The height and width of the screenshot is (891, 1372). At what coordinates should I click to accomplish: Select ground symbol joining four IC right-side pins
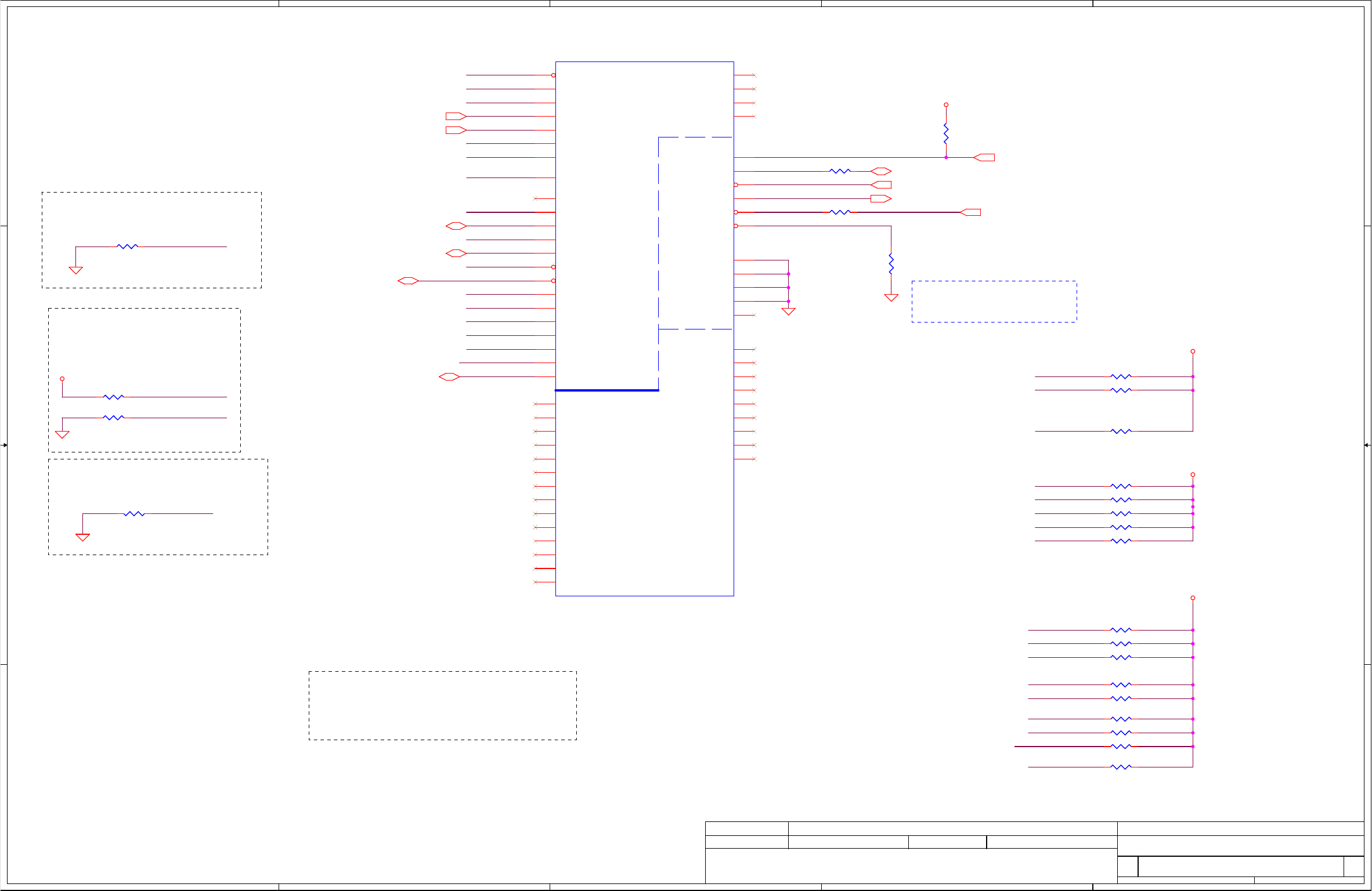pyautogui.click(x=788, y=312)
